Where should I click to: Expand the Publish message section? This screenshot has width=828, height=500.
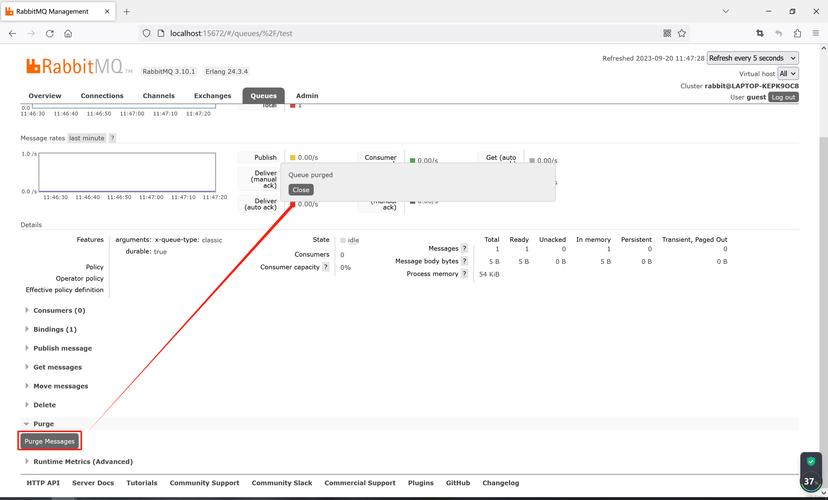[x=62, y=348]
